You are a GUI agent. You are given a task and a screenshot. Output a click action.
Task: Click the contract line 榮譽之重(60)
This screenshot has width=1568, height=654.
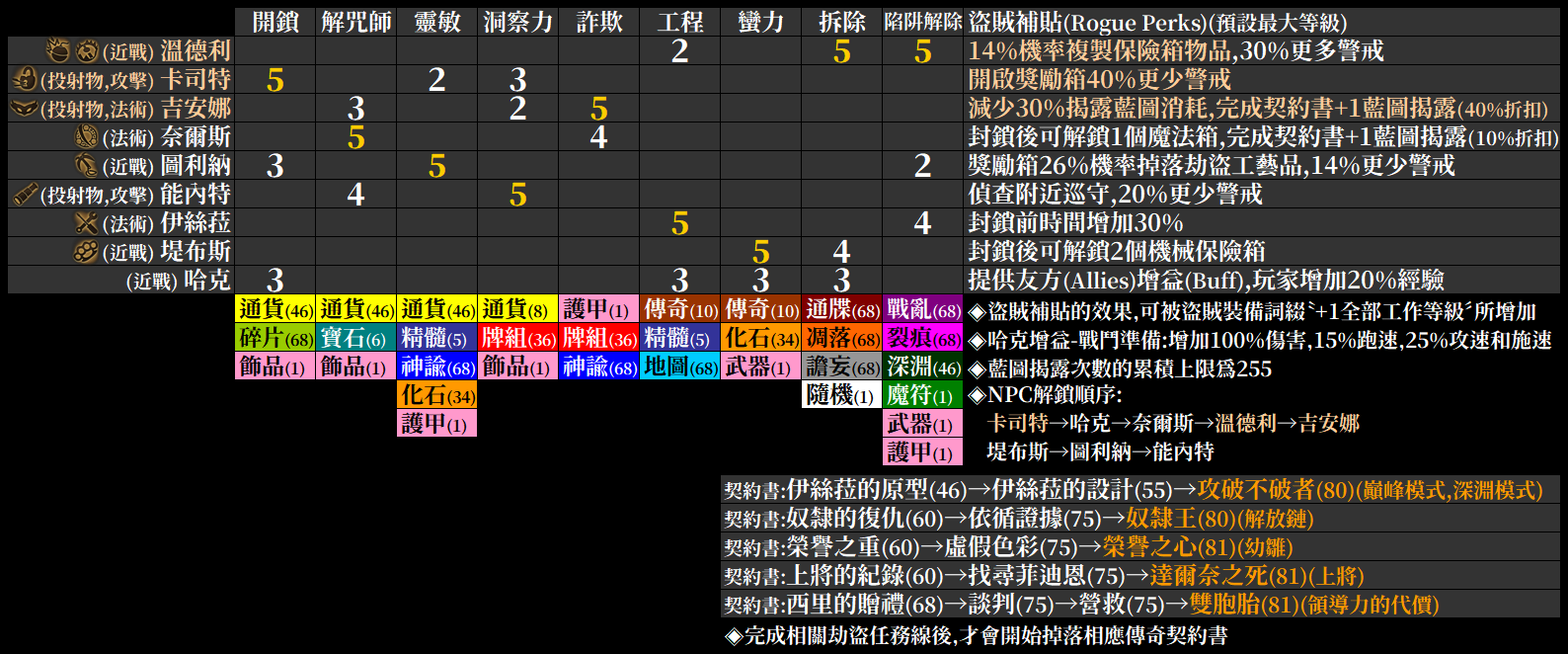[x=1008, y=547]
